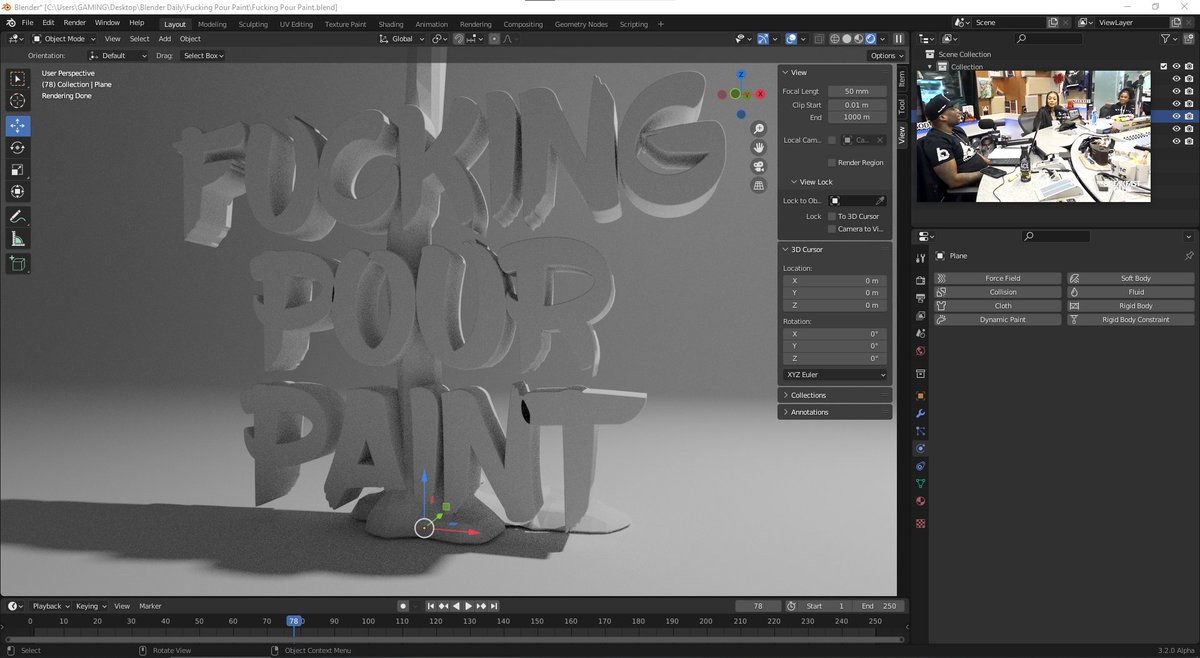This screenshot has height=658, width=1200.
Task: Open the Render properties tab
Action: pos(921,280)
